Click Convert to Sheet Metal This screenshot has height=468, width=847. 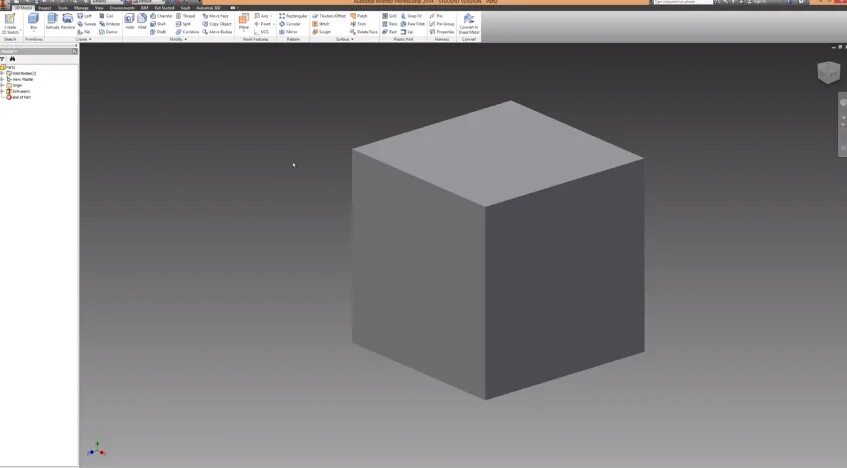tap(469, 23)
